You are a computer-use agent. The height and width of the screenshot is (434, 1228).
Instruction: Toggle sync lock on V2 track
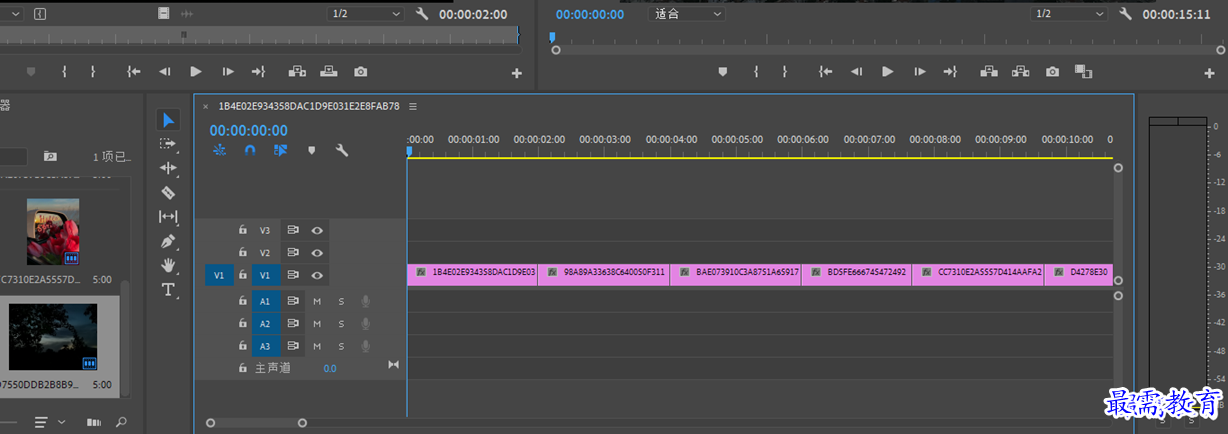293,253
